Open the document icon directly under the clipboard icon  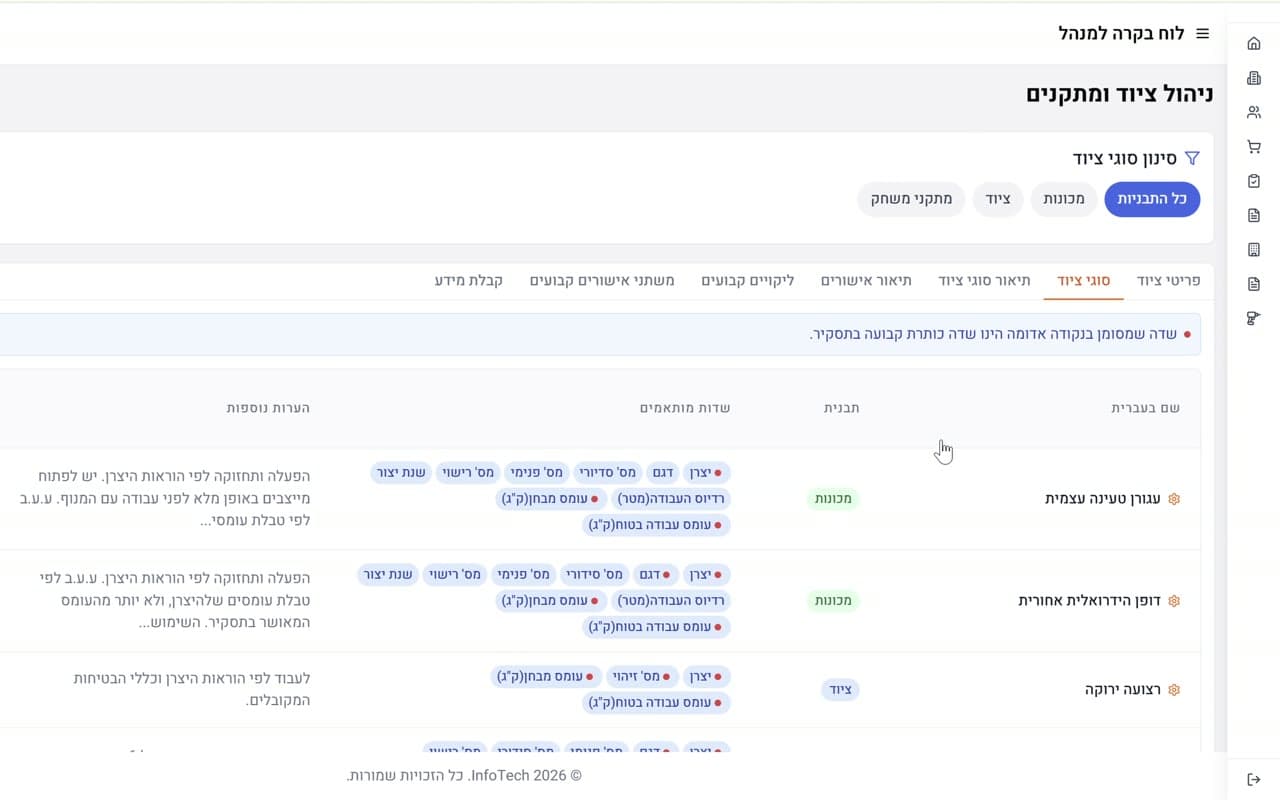coord(1254,215)
